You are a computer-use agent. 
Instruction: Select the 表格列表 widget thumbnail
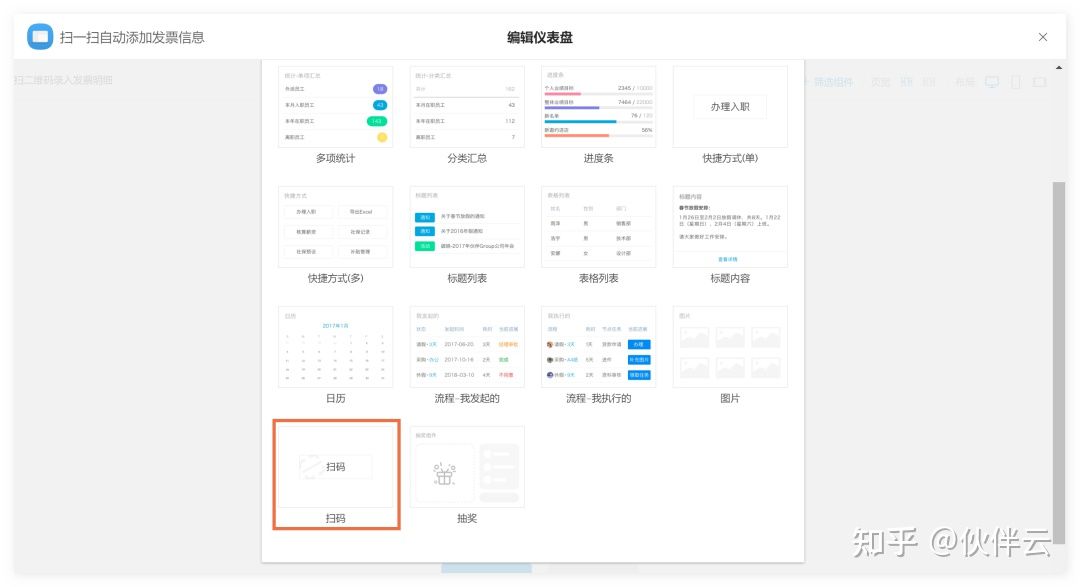(x=599, y=227)
